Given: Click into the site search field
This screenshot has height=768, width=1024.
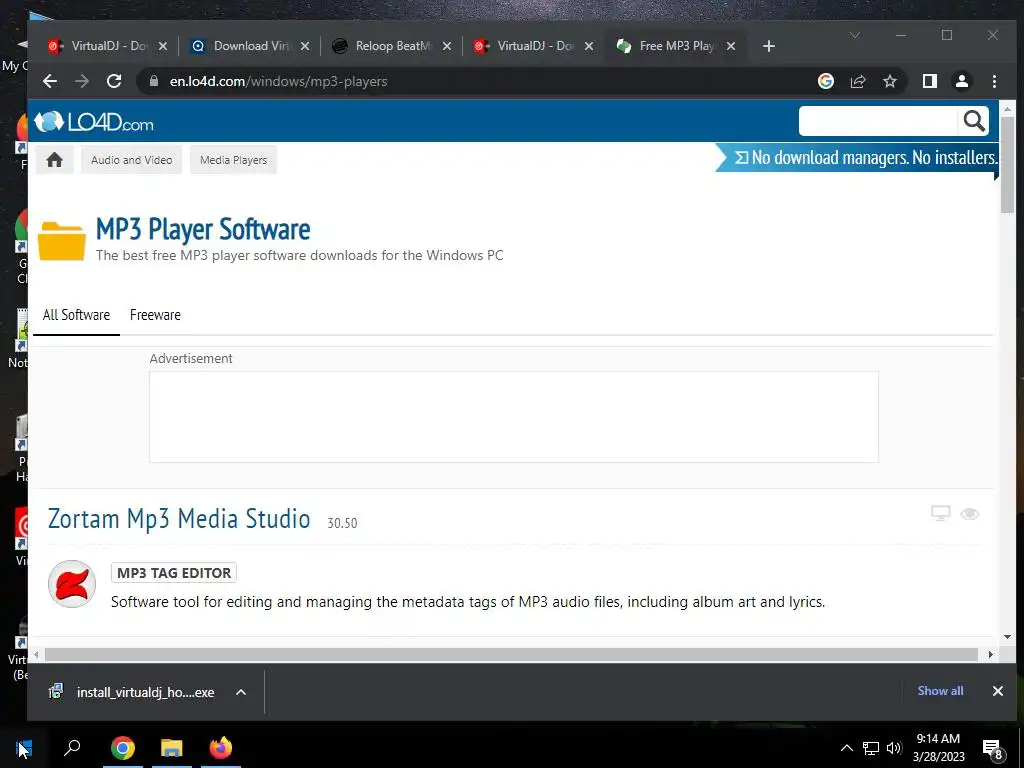Looking at the screenshot, I should [878, 121].
